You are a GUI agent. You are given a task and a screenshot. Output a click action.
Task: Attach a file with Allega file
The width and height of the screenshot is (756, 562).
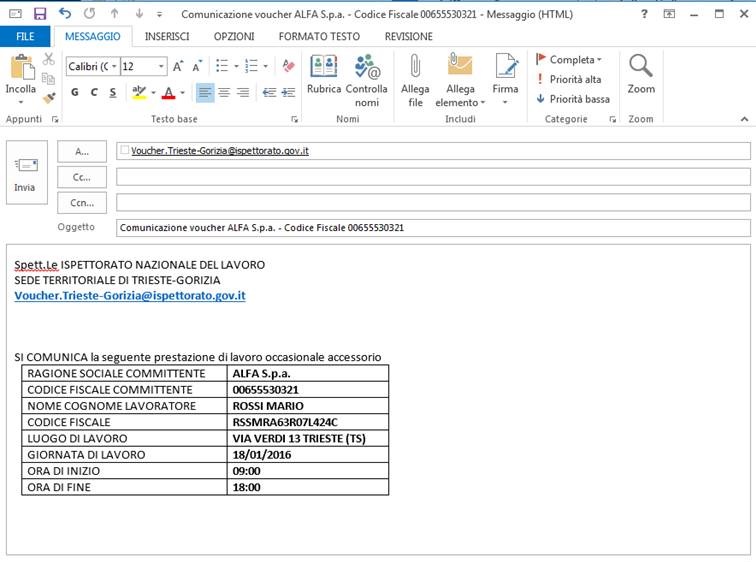pos(415,81)
